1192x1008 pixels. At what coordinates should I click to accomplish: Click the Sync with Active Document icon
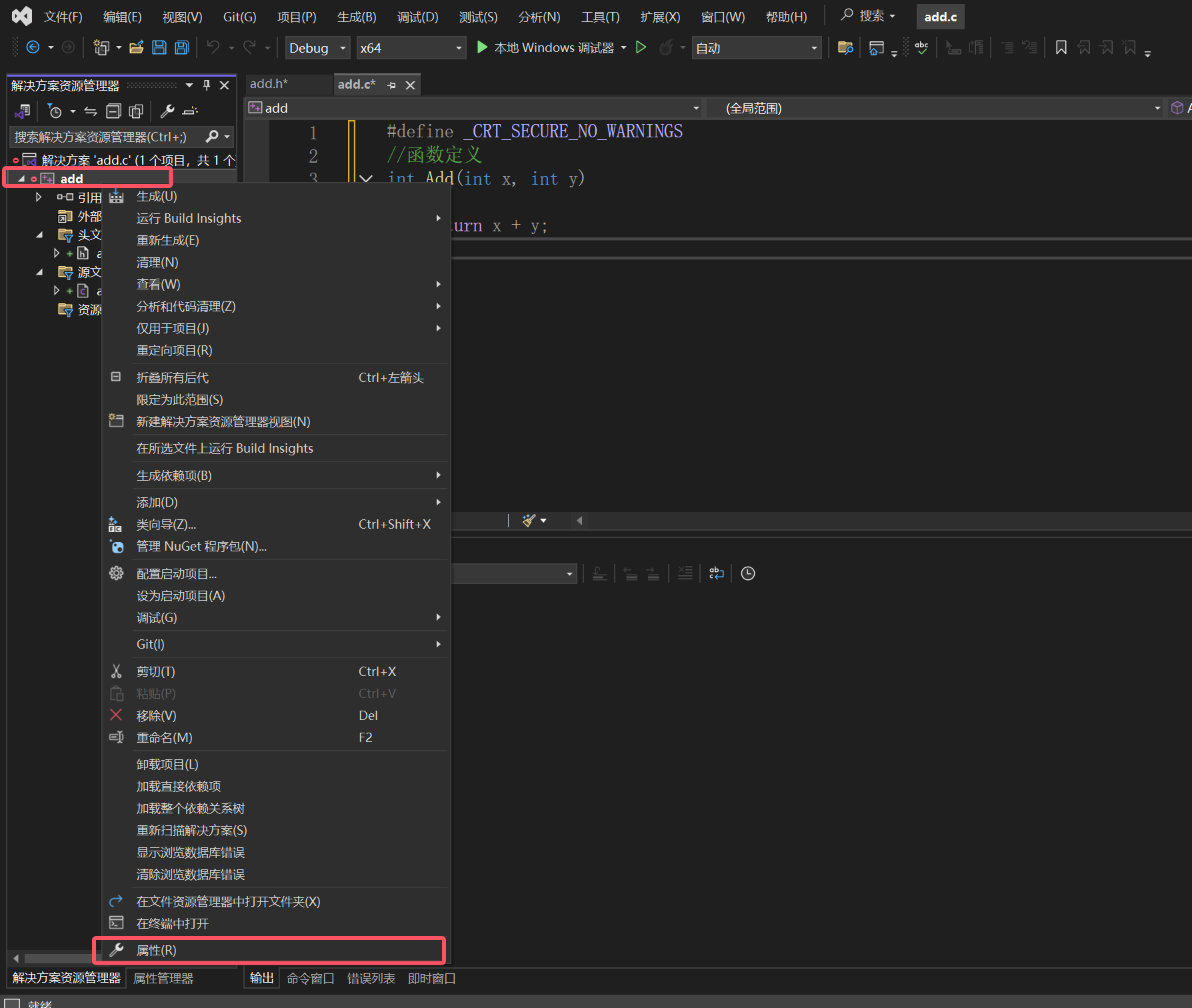(x=91, y=111)
